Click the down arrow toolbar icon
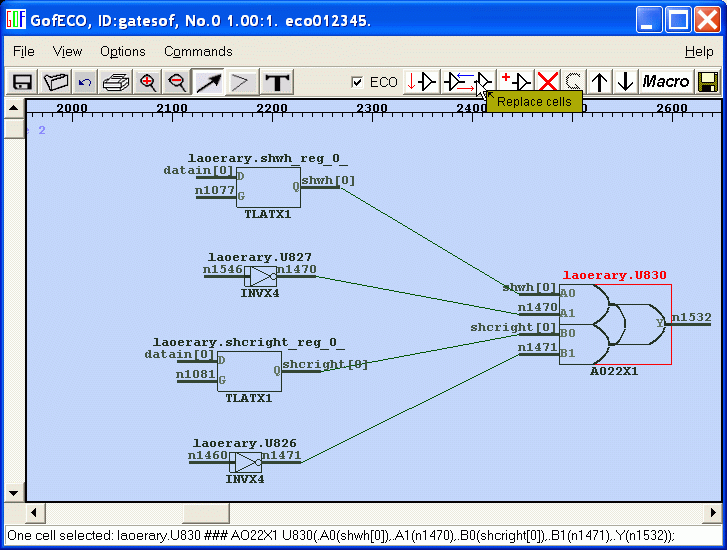Screen dimensions: 727x550 625,82
